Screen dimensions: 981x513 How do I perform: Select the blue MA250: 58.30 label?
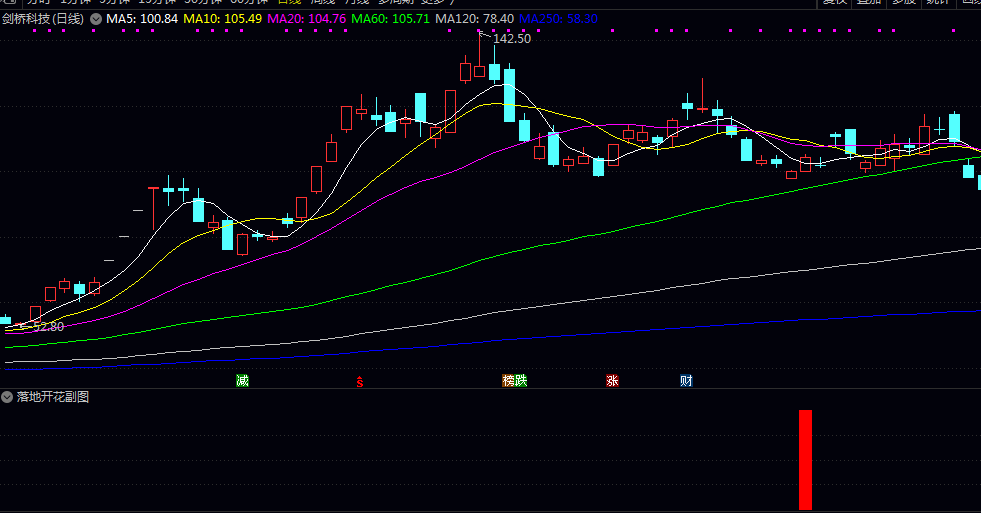[x=558, y=19]
